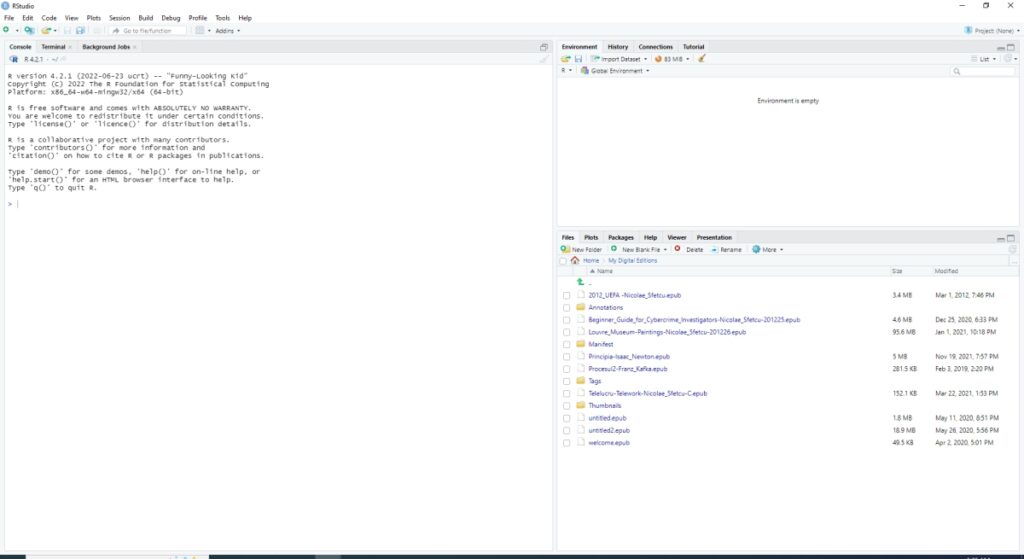
Task: Check the box next to Annotations folder
Action: coord(566,308)
